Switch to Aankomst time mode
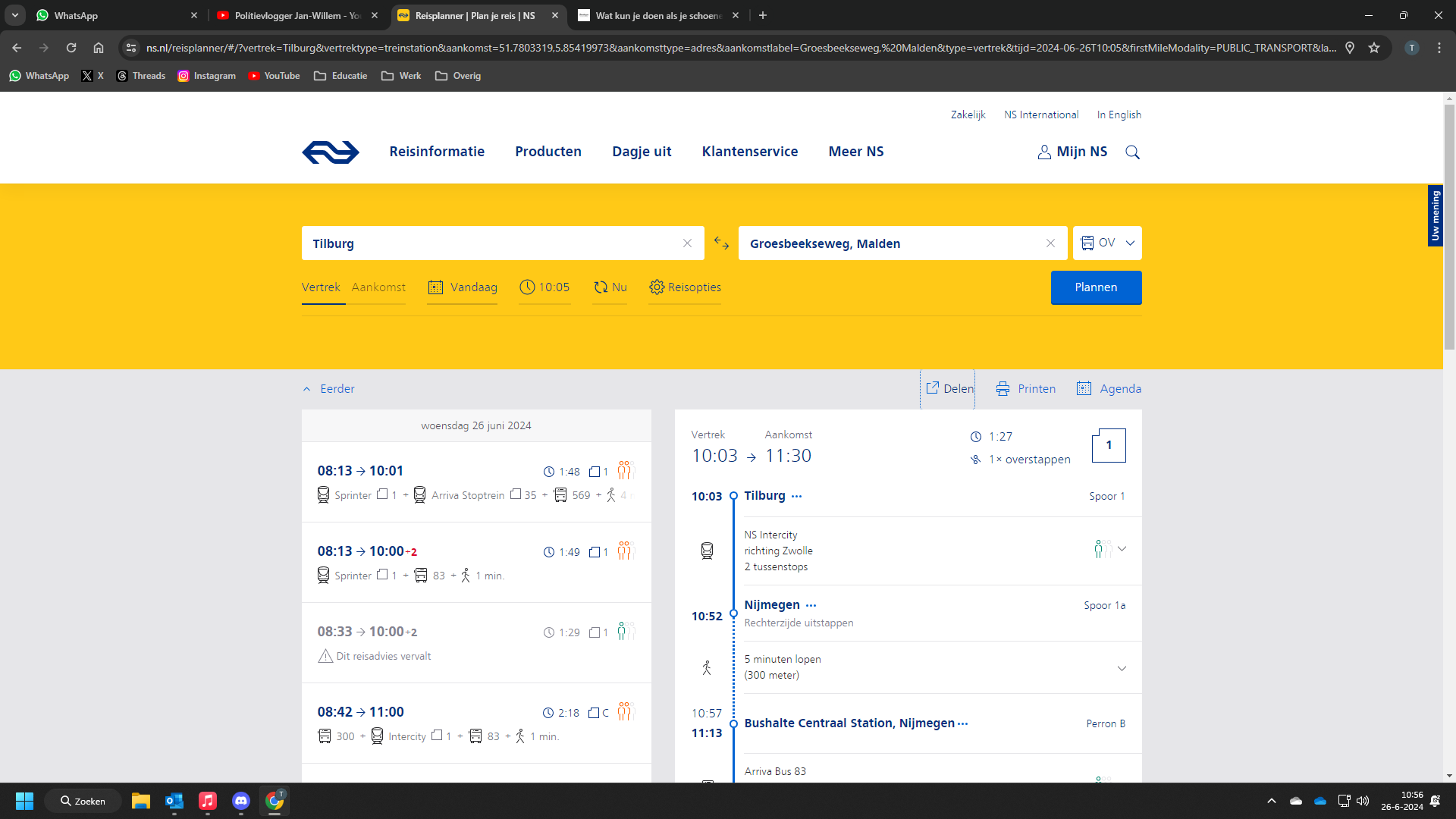1456x819 pixels. [378, 287]
